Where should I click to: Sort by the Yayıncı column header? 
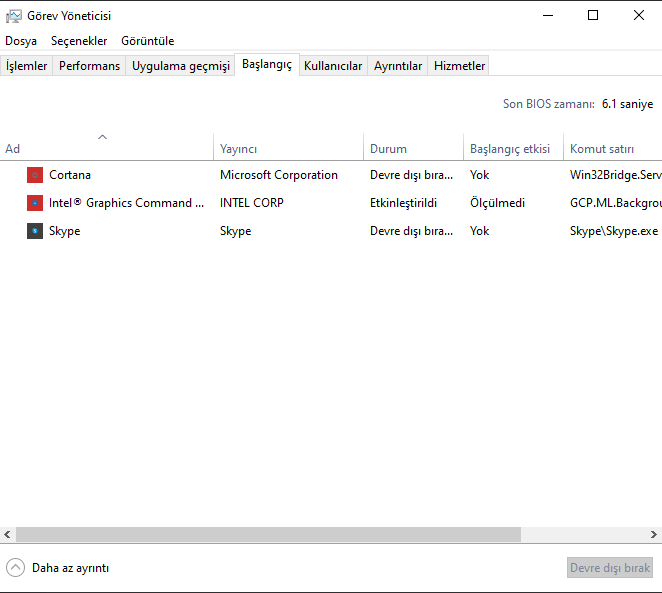pyautogui.click(x=288, y=149)
